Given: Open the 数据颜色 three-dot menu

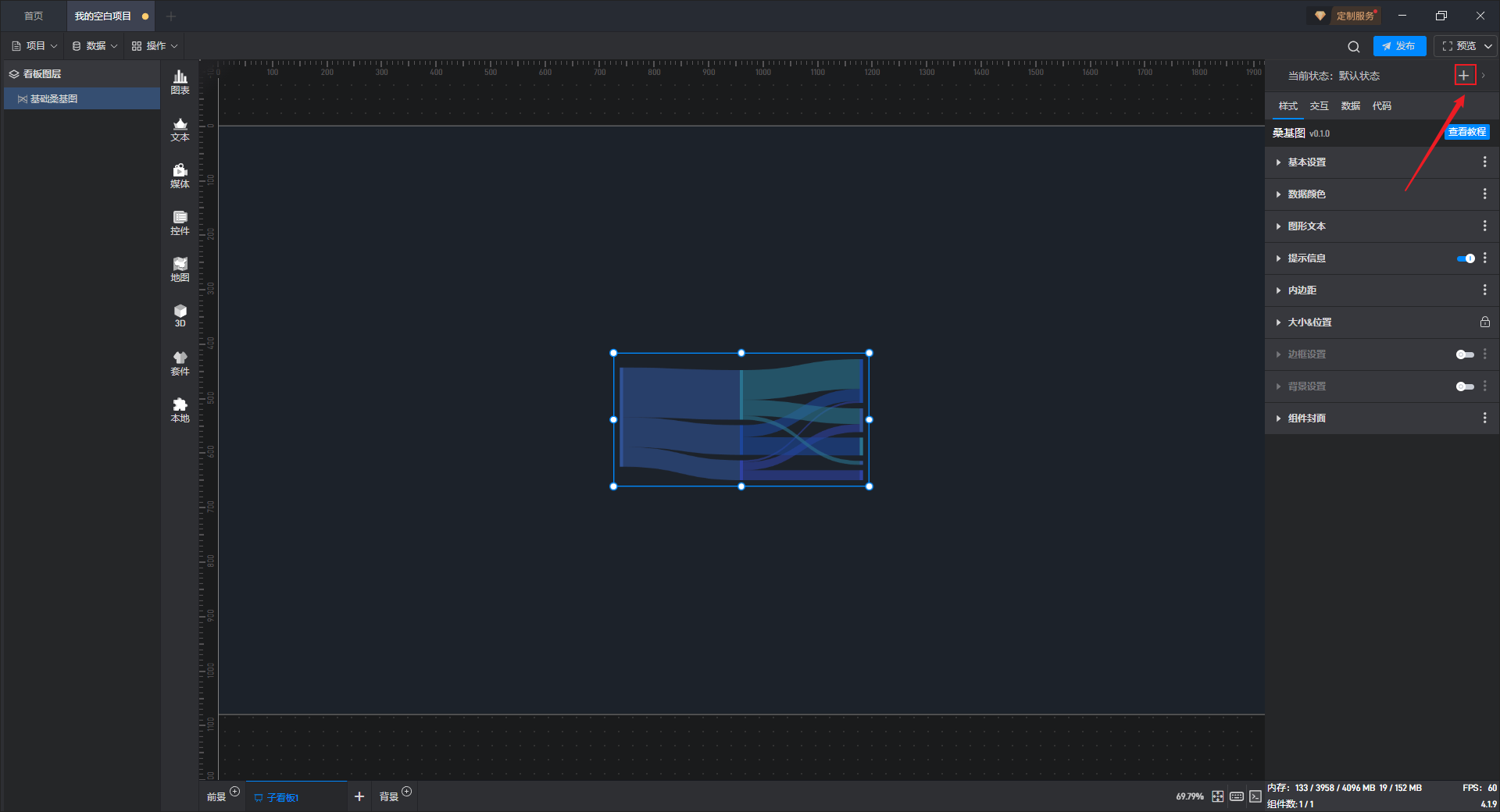Looking at the screenshot, I should click(x=1485, y=194).
